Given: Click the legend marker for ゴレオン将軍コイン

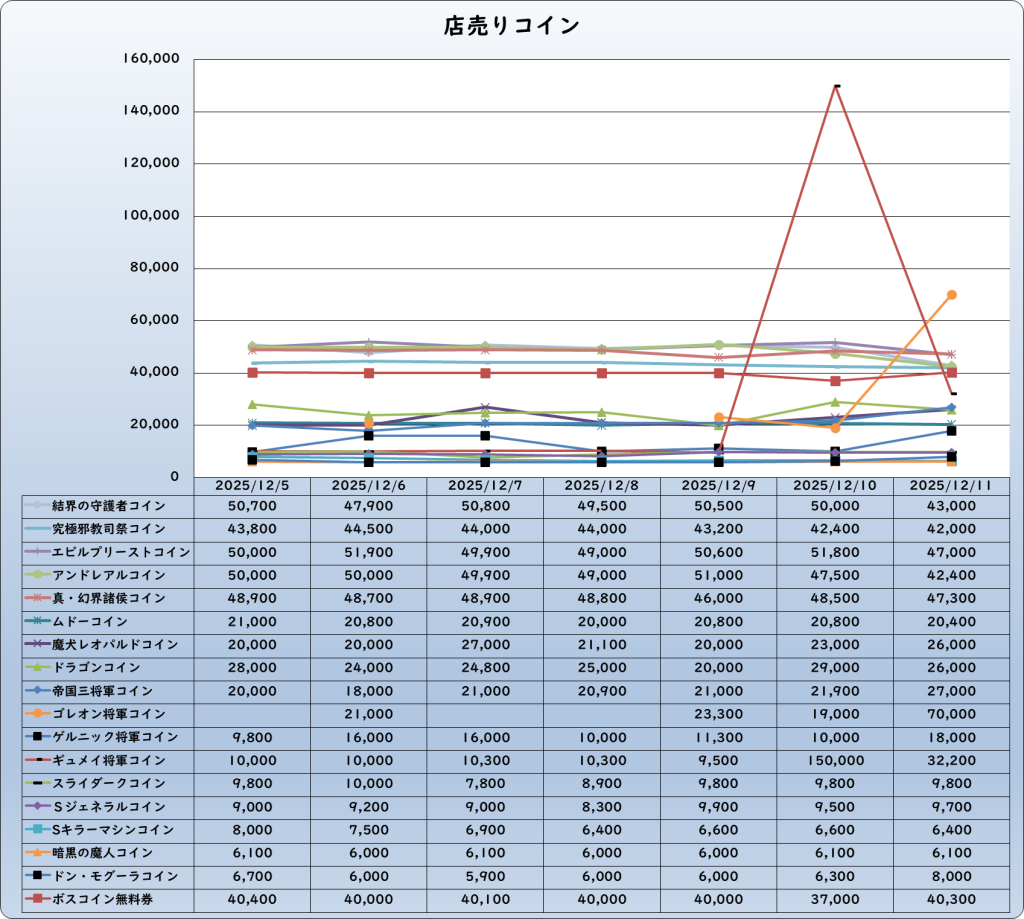Looking at the screenshot, I should coord(37,714).
